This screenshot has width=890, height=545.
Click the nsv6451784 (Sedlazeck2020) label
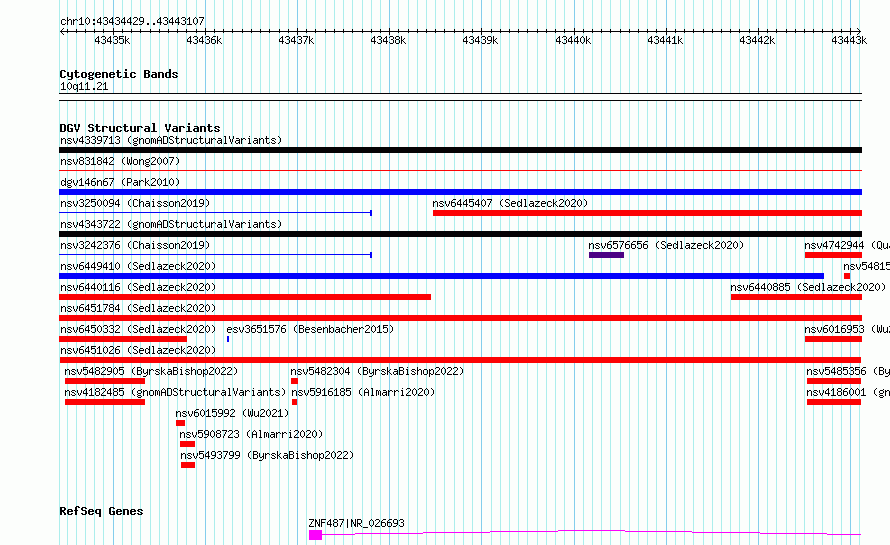click(x=138, y=308)
